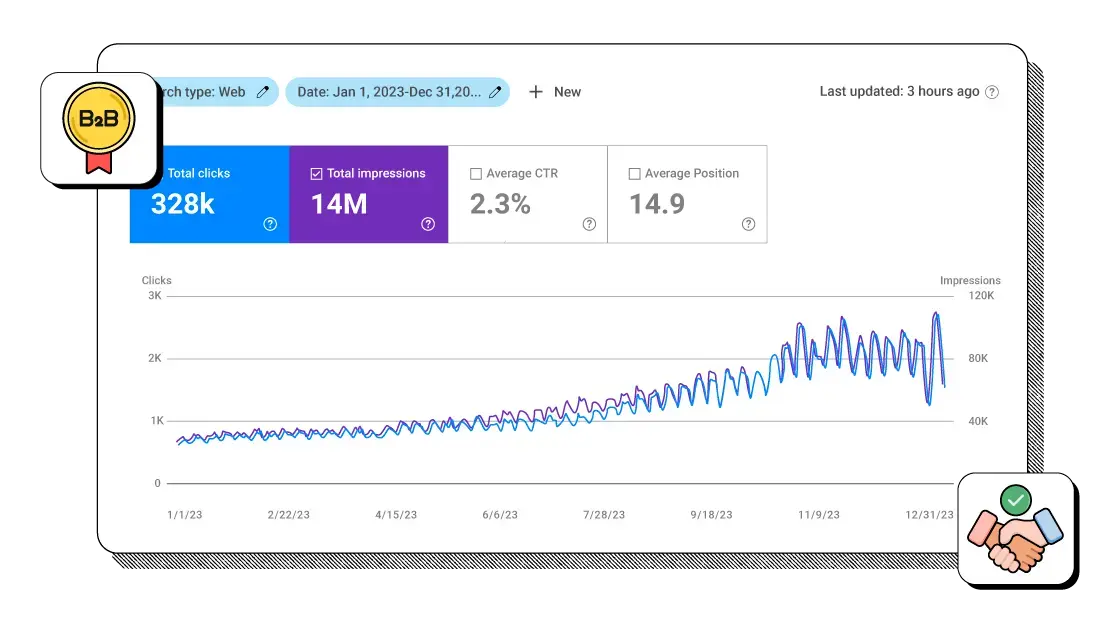Click help icon in Average CTR card
This screenshot has height=633, width=1120.
click(x=589, y=224)
